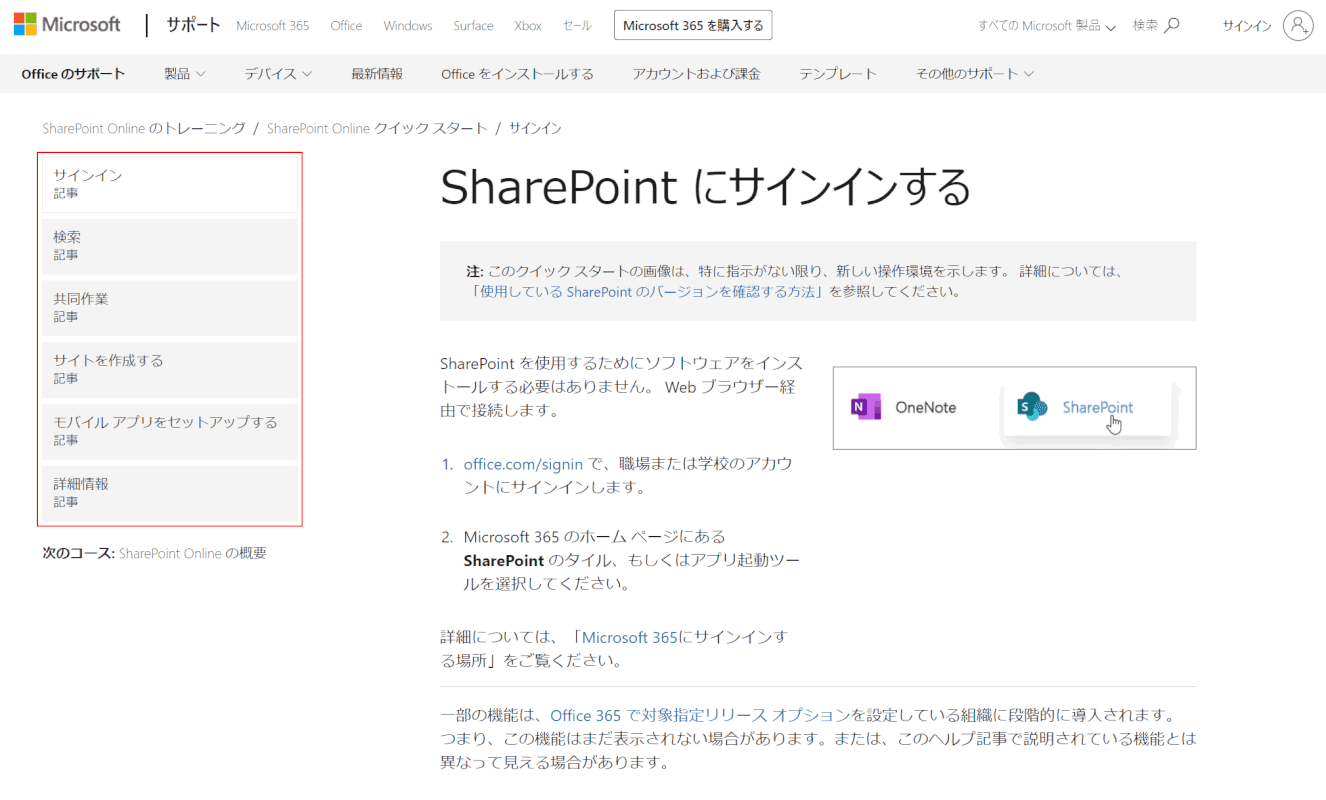Open the サポート link in header

tap(194, 25)
